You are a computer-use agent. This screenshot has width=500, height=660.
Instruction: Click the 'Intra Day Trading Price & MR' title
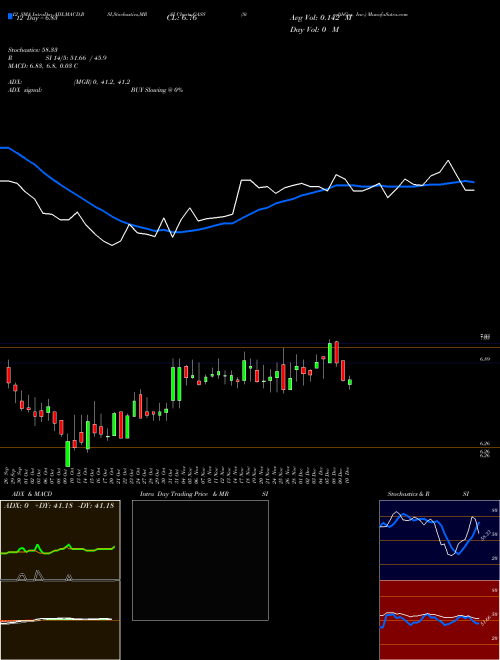[x=184, y=494]
